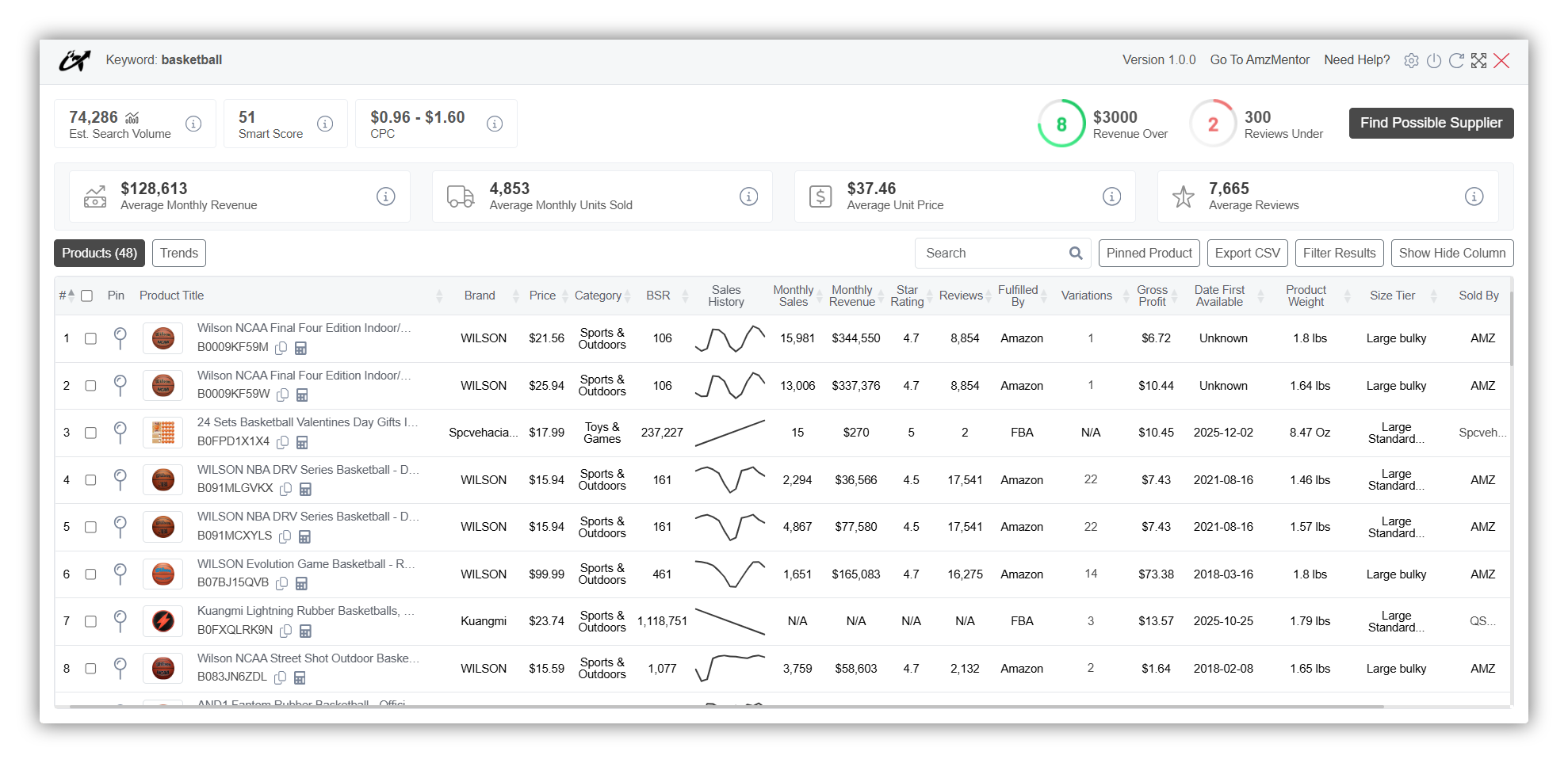Sort by BSR column arrows
Viewport: 1568px width, 763px height.
tap(685, 296)
